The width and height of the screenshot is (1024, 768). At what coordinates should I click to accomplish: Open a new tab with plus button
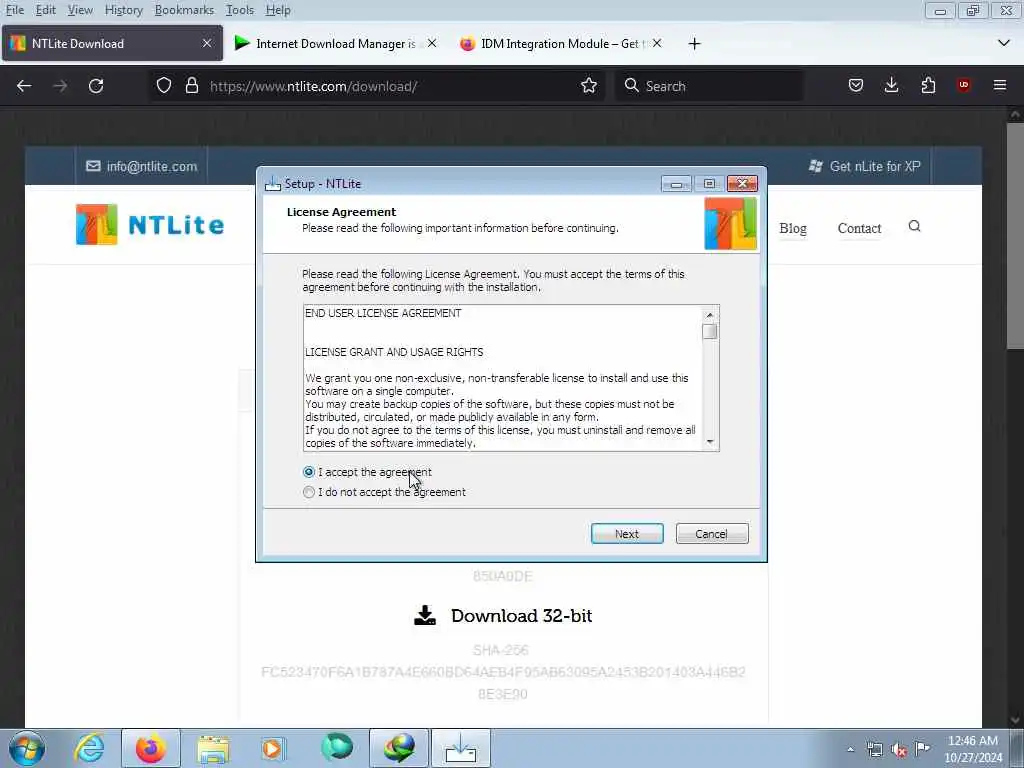coord(694,44)
